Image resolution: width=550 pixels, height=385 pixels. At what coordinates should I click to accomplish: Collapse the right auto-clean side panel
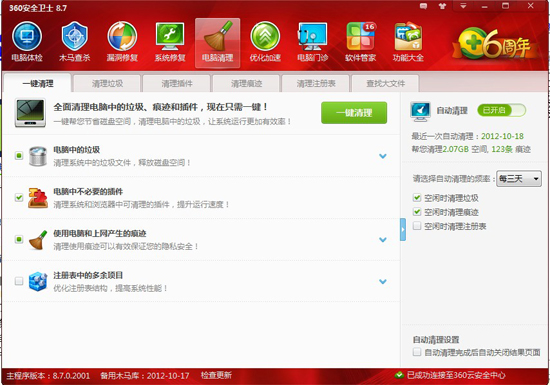[x=403, y=229]
